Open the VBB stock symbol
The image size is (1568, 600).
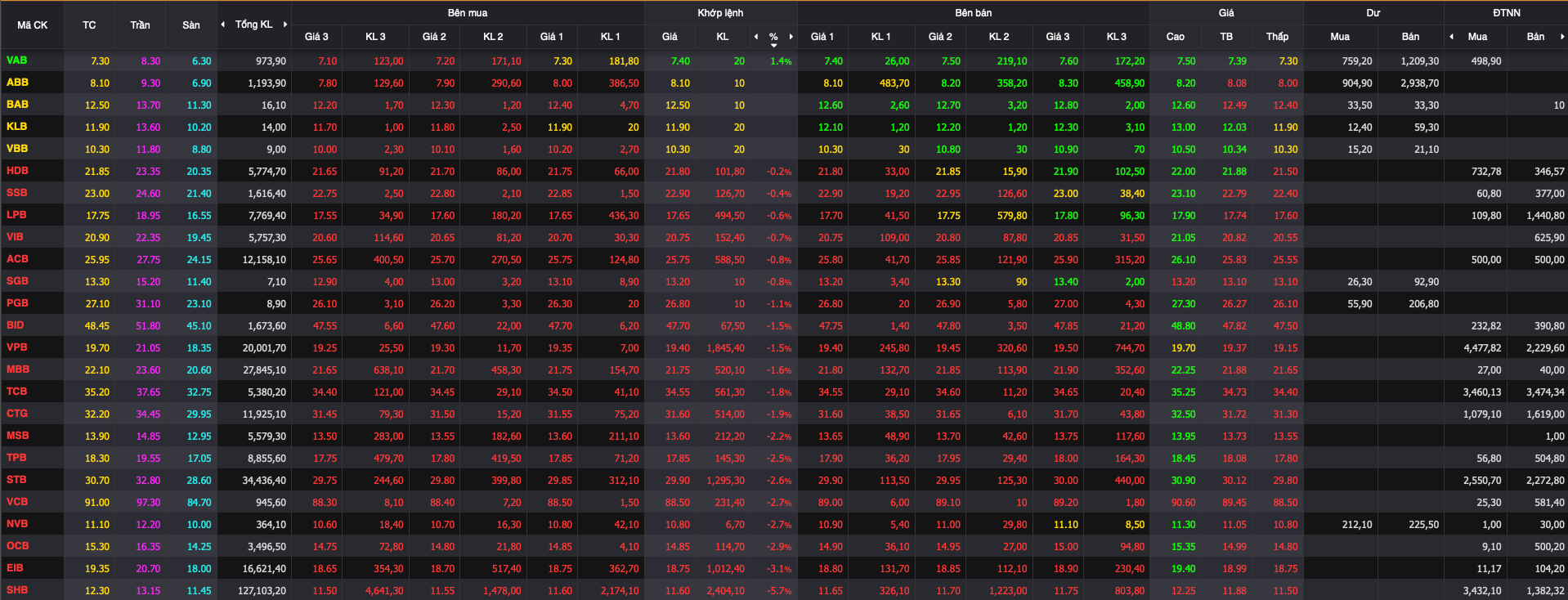click(17, 149)
